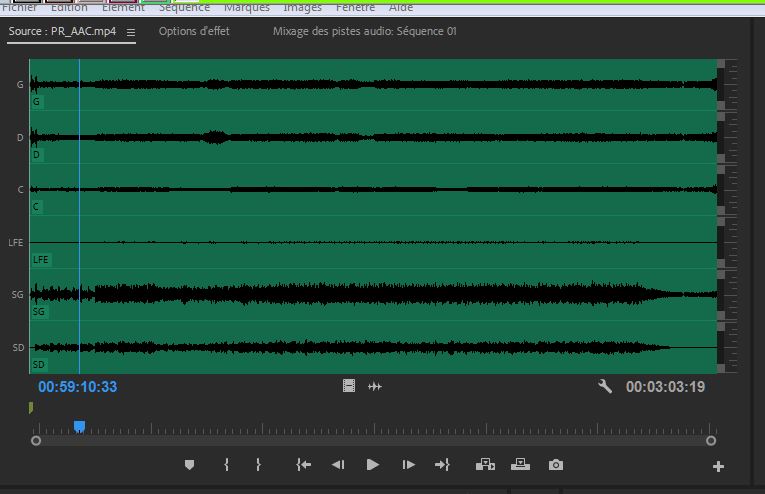Click the Drag Audio Only waveform icon
Screen dimensions: 765x494
(x=375, y=386)
